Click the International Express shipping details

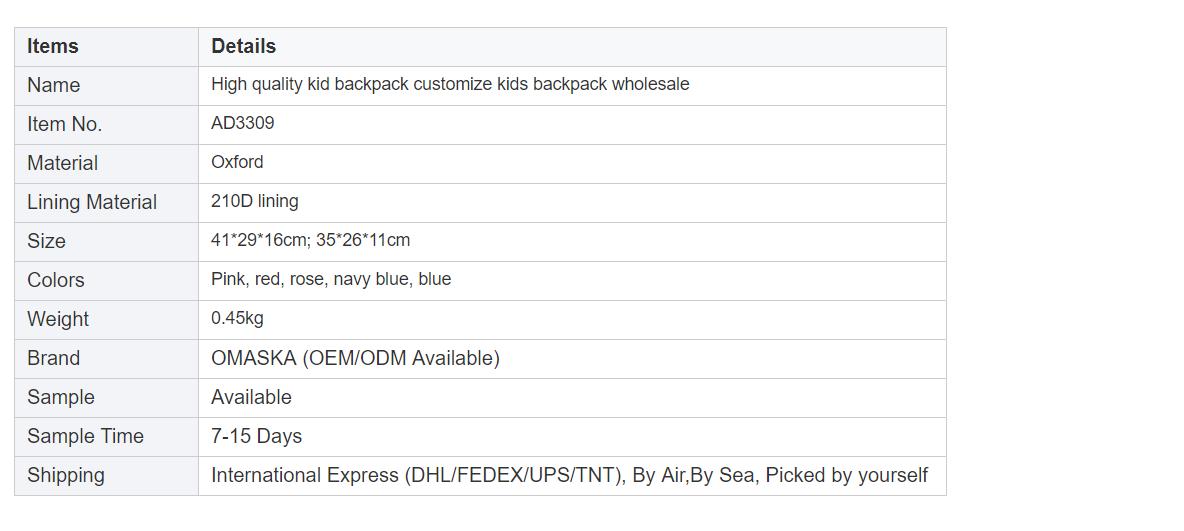coord(569,476)
